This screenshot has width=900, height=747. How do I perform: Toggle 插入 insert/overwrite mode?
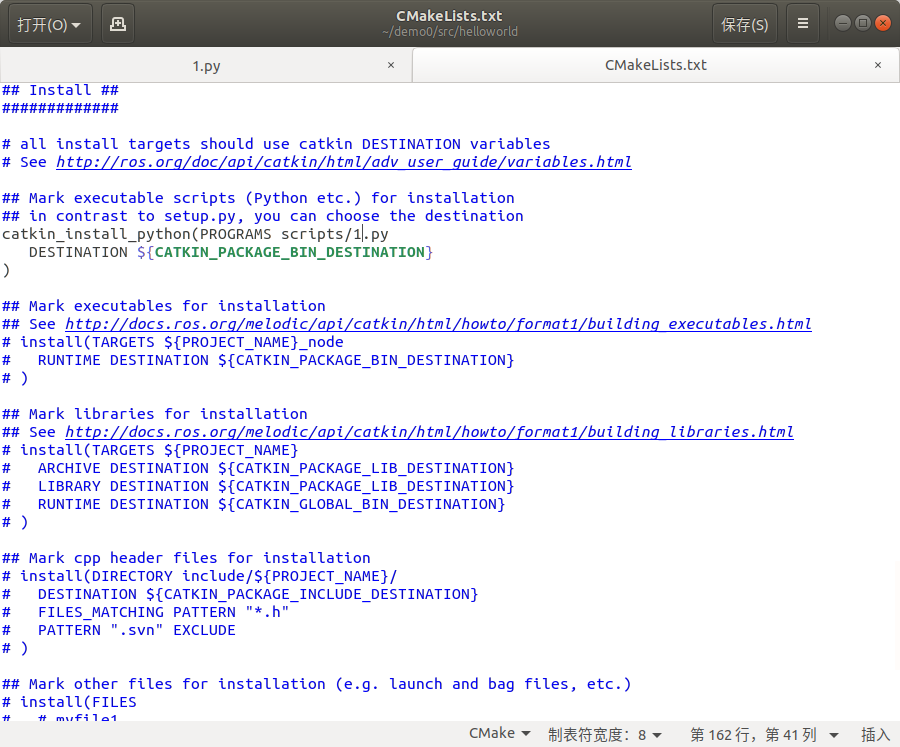[x=876, y=733]
